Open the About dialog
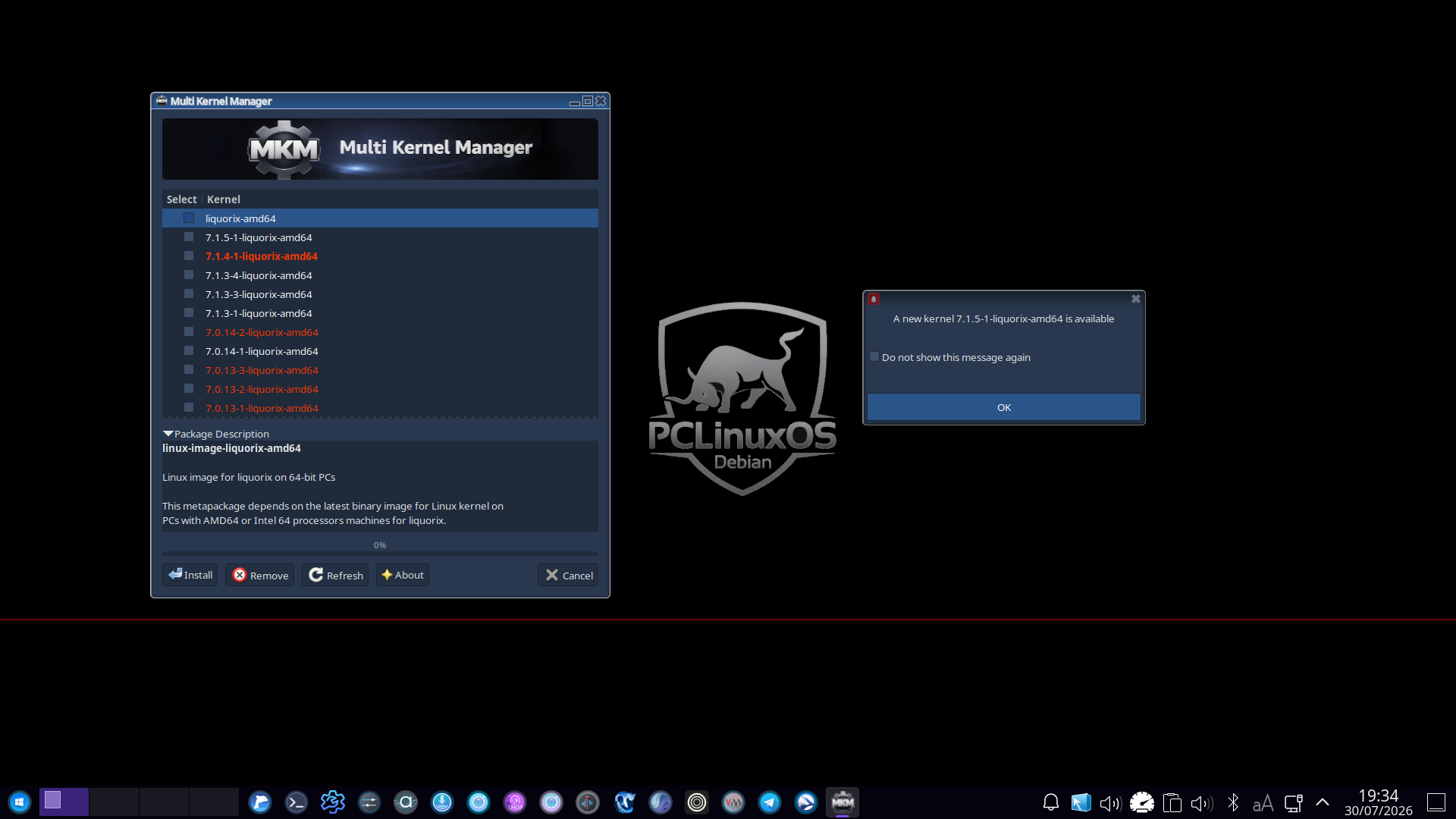 point(403,575)
